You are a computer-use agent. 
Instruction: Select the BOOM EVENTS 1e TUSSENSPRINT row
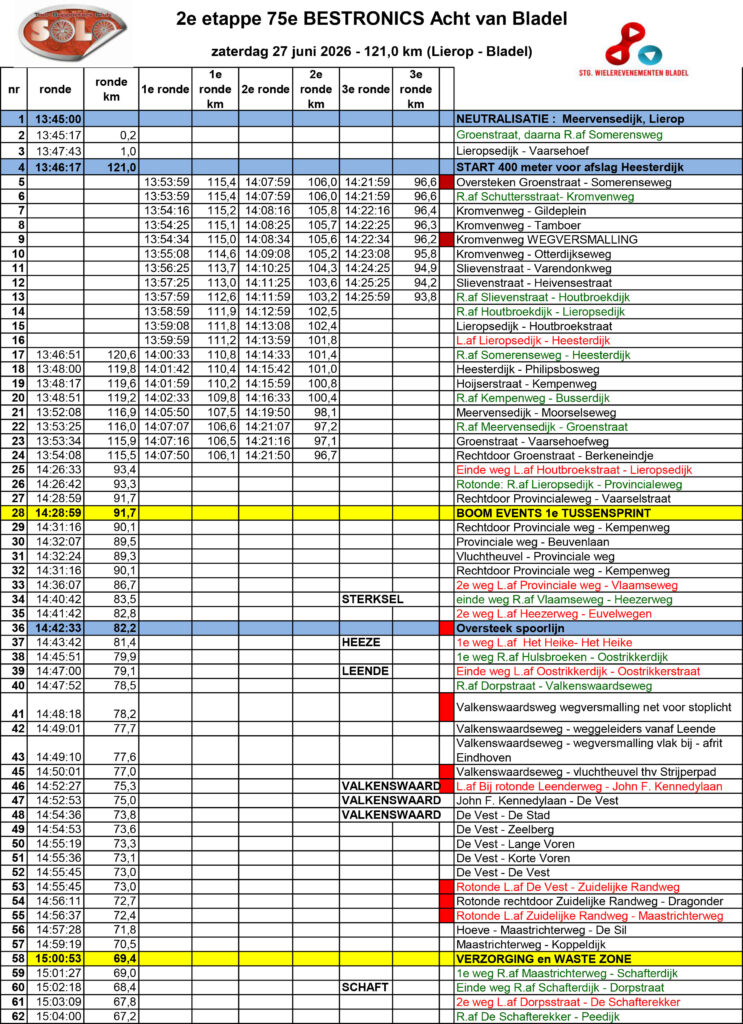point(371,513)
